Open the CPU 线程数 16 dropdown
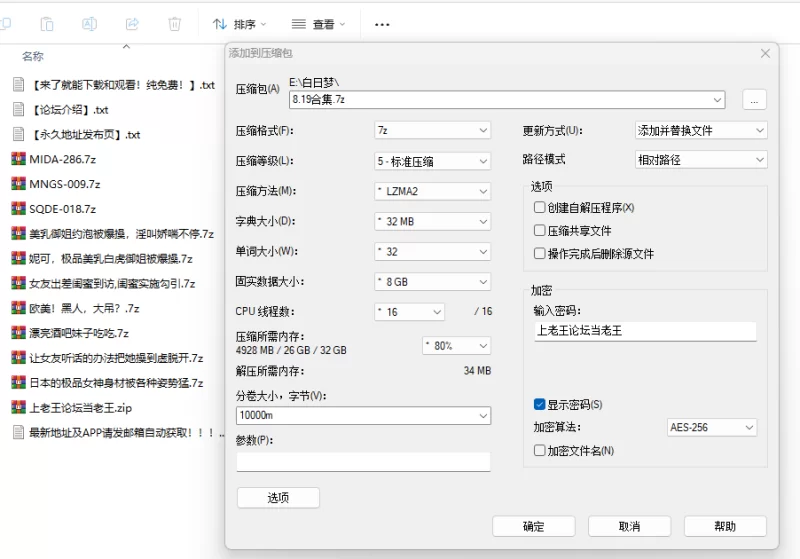800x559 pixels. [409, 312]
